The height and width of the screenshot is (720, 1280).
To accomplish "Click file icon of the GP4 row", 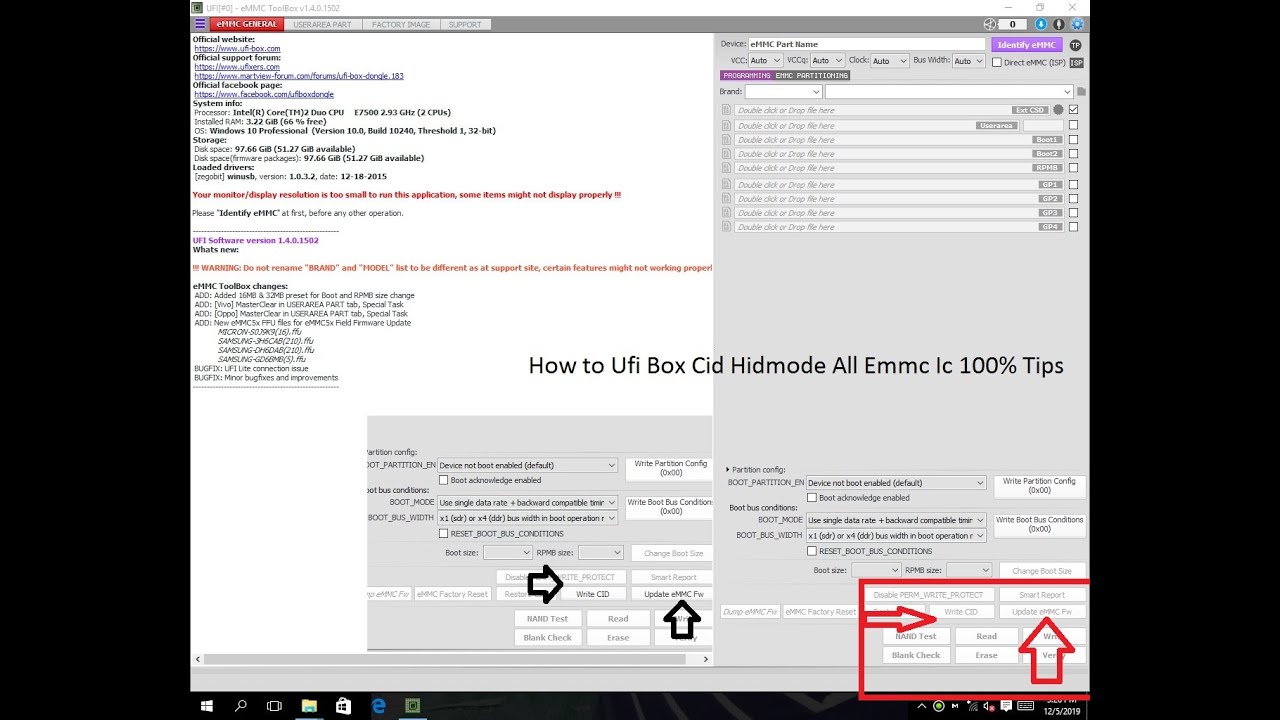I will coord(726,227).
